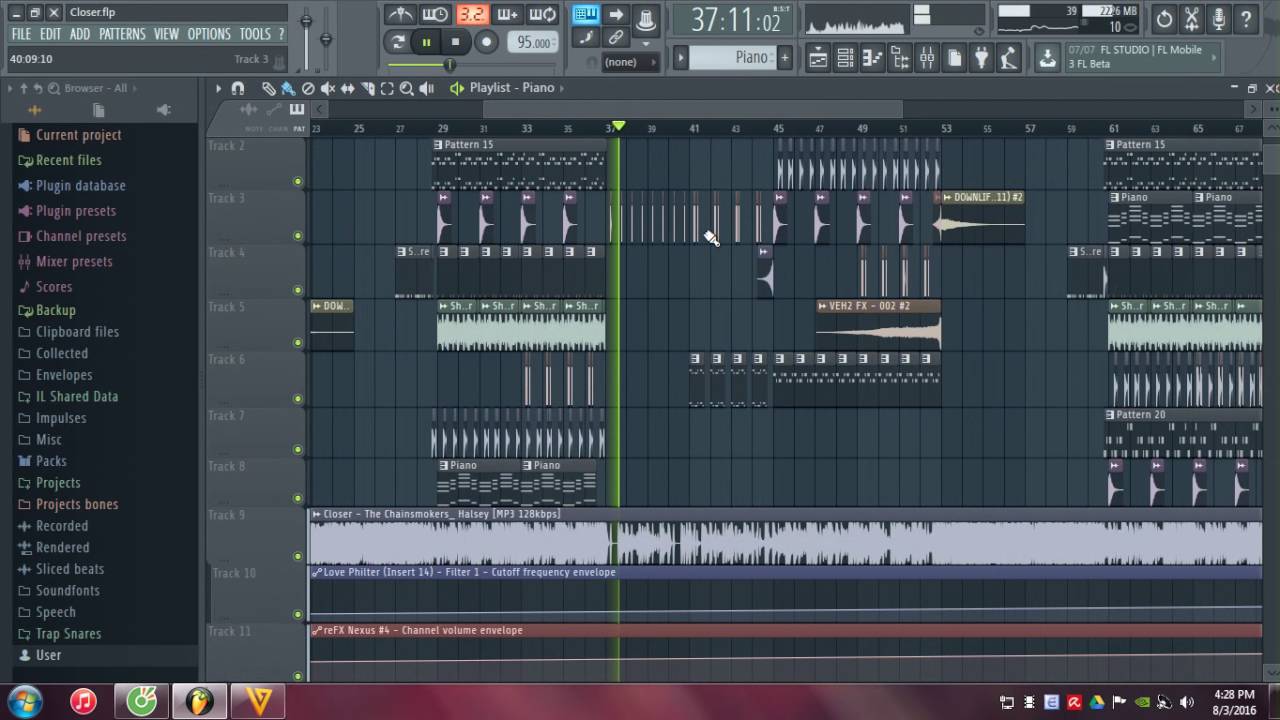Select the slice tool in playlist toolbar

(368, 88)
